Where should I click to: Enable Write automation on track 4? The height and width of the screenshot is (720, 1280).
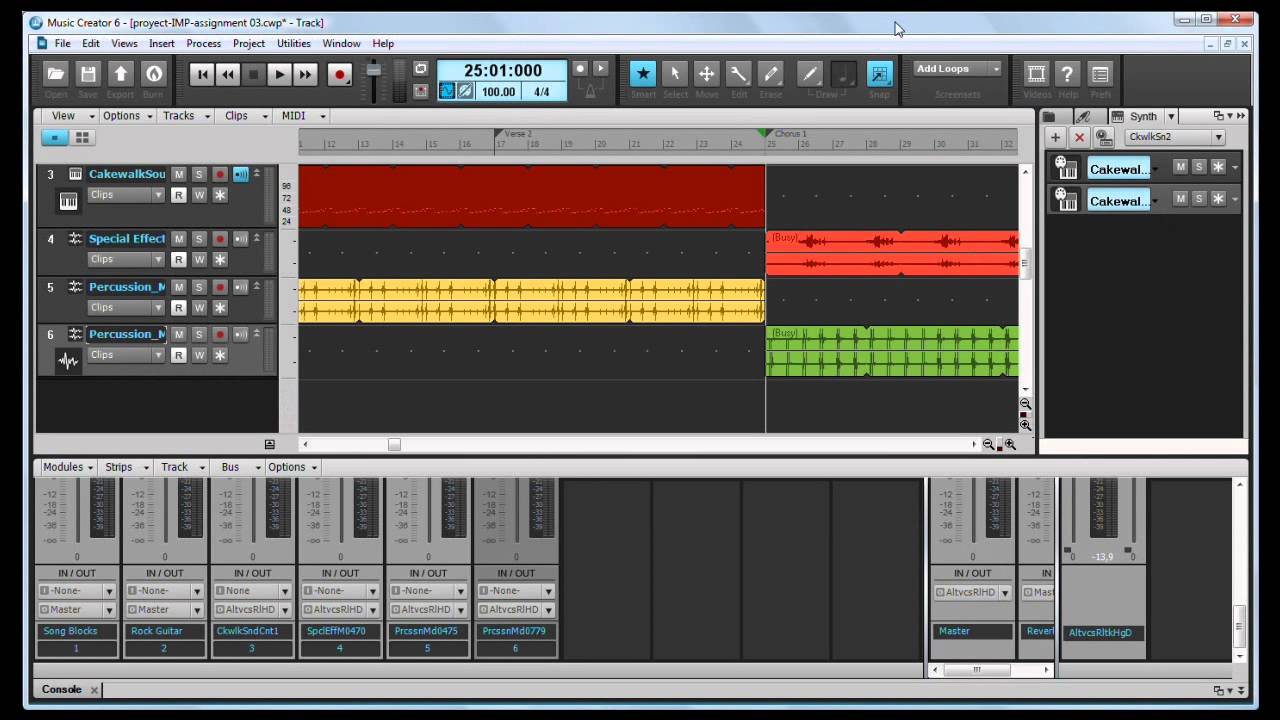point(199,260)
